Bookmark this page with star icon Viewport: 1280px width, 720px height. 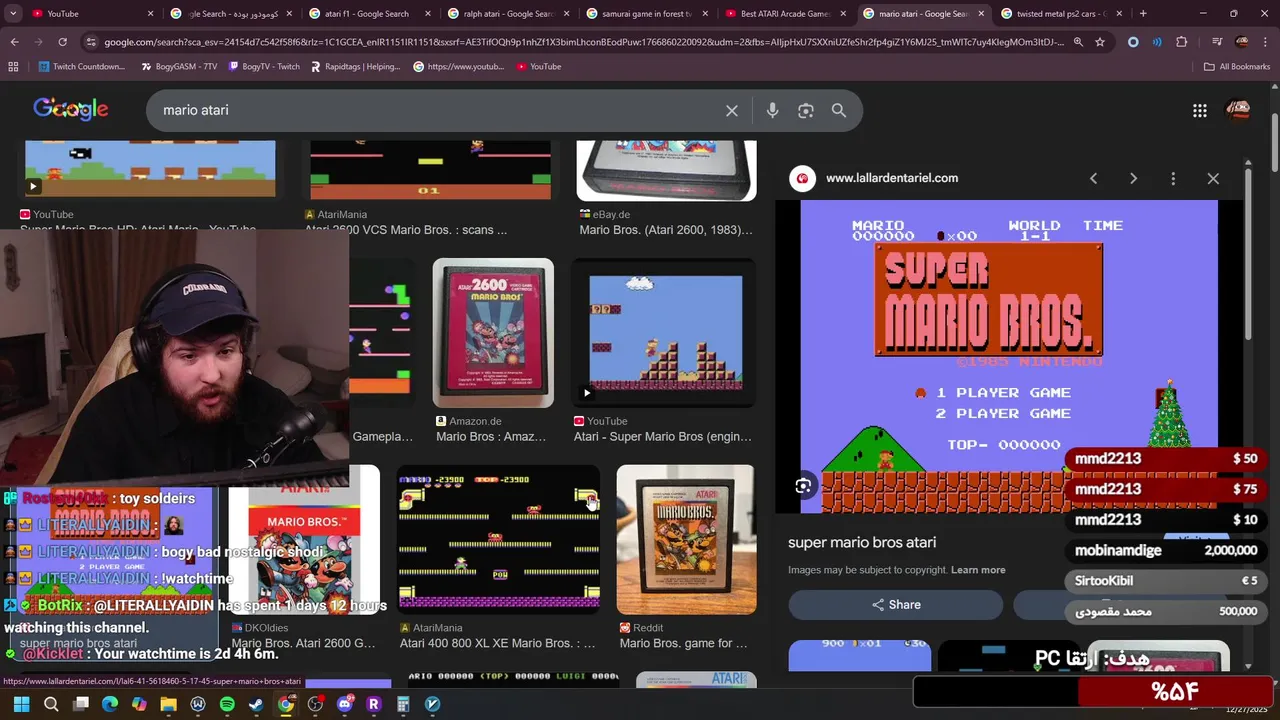tap(1100, 42)
